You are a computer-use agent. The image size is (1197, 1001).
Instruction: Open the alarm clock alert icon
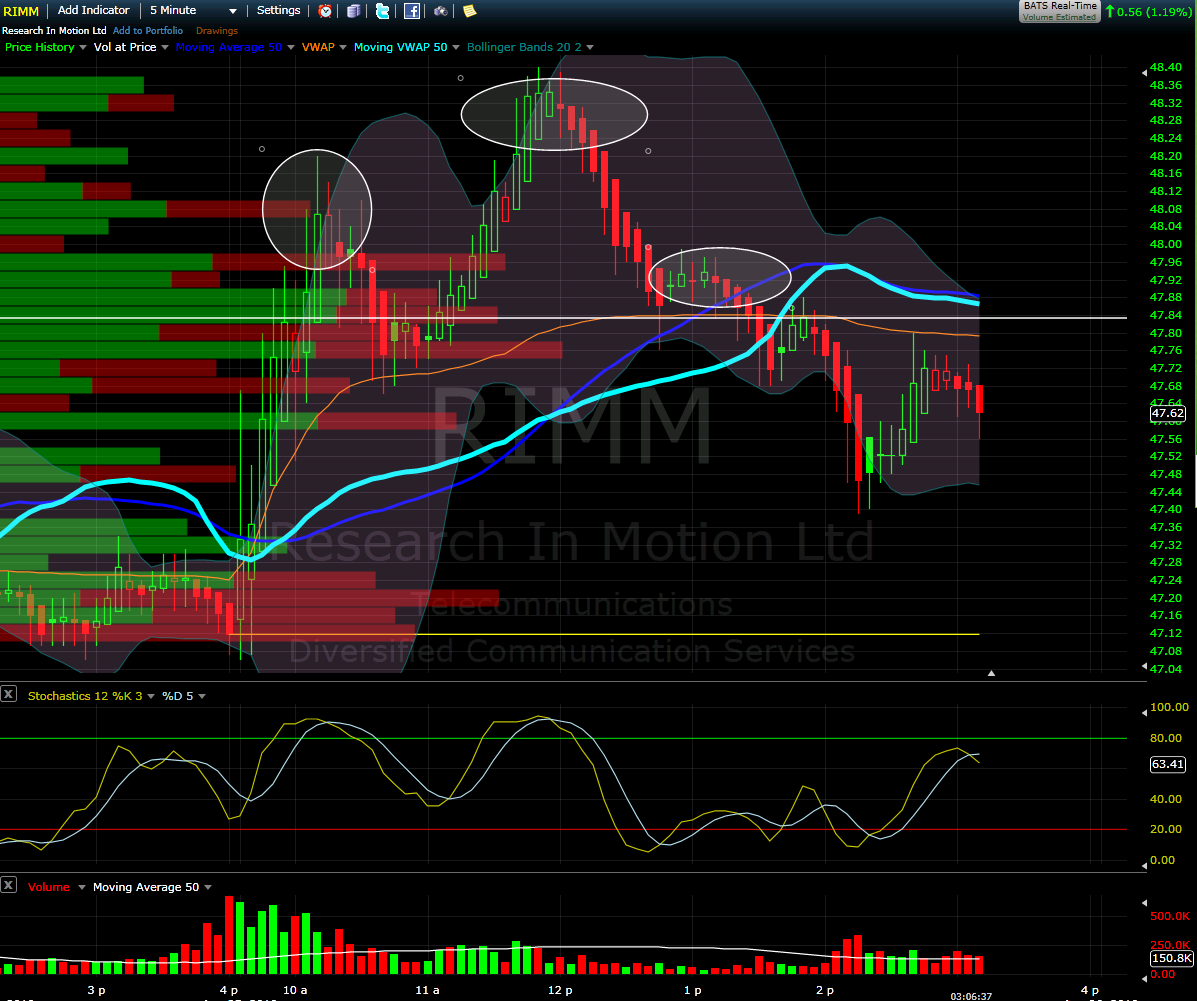pos(325,11)
